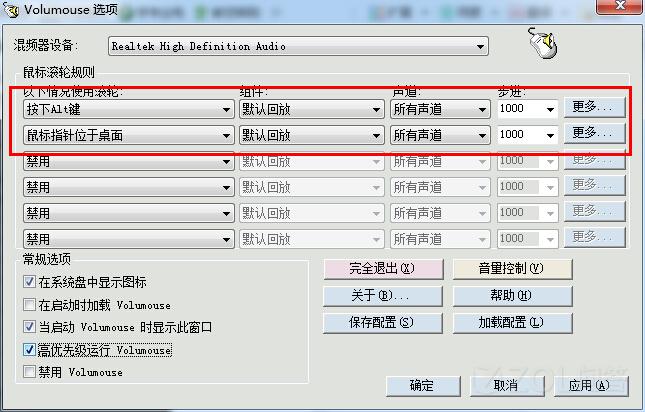Open 帮助(H) button
Viewport: 645px width, 412px height.
point(513,296)
